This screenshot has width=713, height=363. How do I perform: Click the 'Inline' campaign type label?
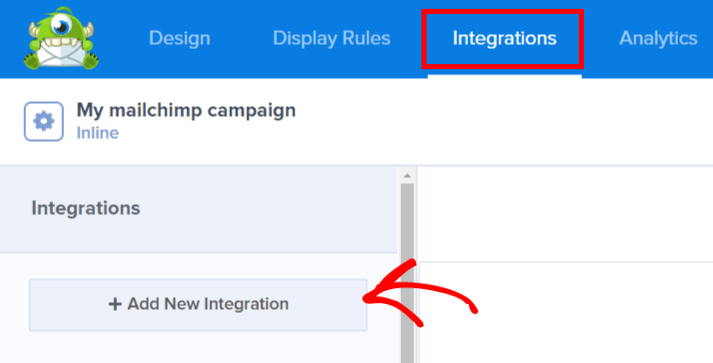98,133
